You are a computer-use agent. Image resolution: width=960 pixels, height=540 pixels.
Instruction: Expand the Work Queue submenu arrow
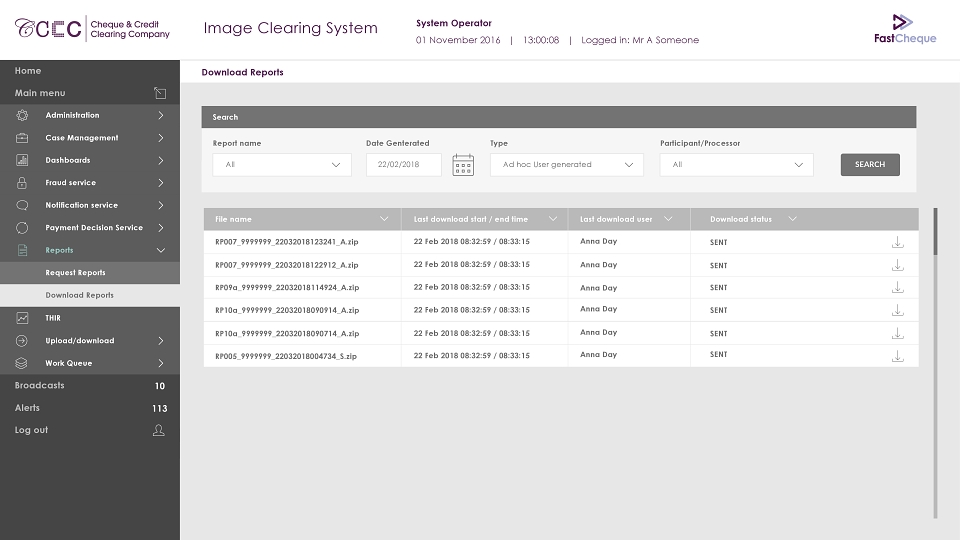pyautogui.click(x=160, y=363)
